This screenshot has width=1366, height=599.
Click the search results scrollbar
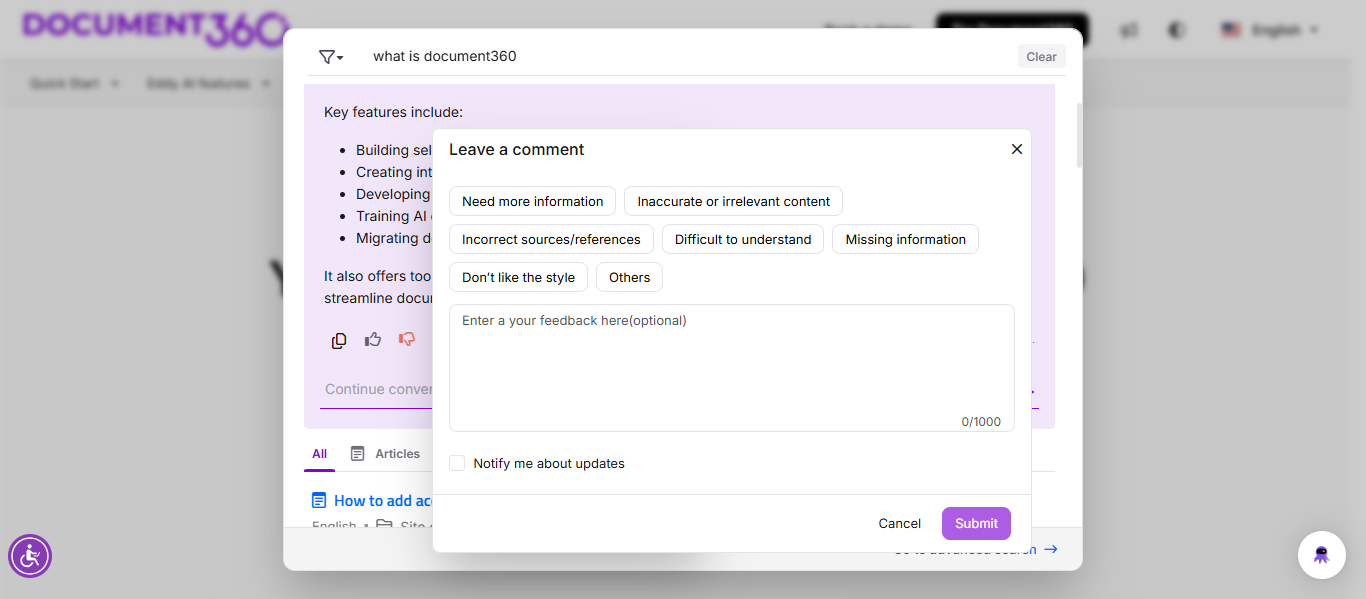pos(1078,135)
